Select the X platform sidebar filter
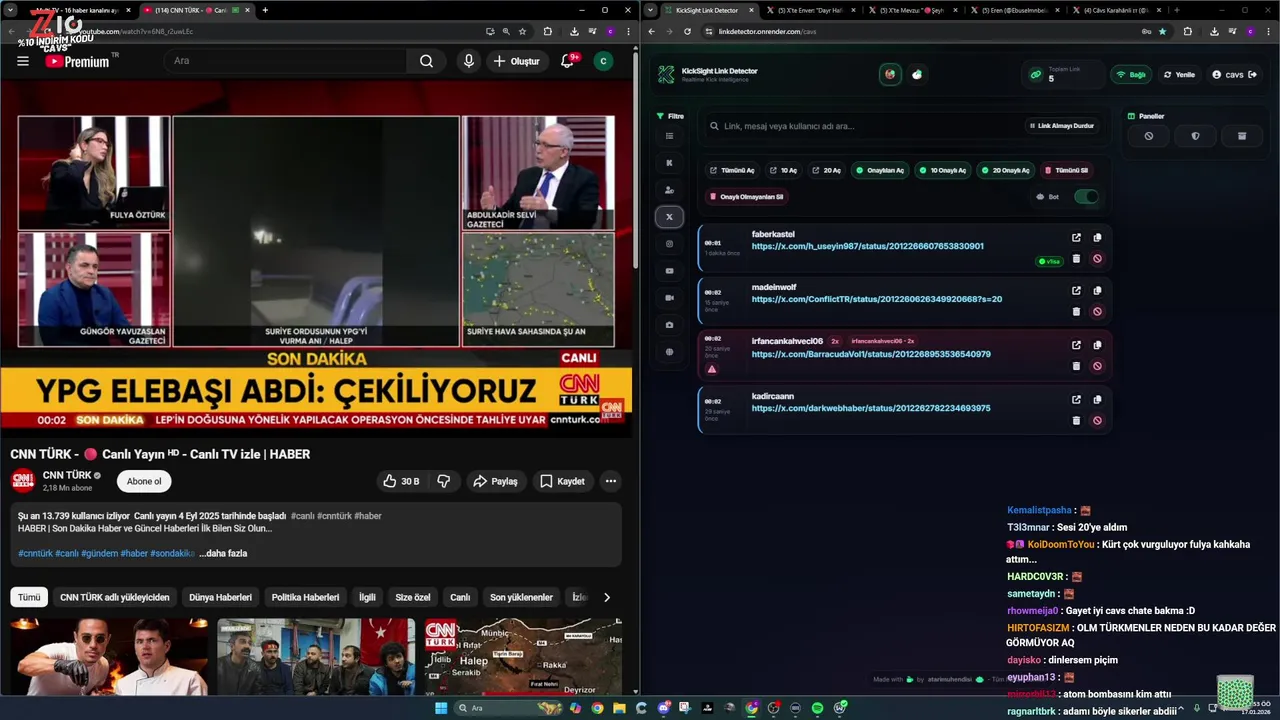 coord(669,217)
